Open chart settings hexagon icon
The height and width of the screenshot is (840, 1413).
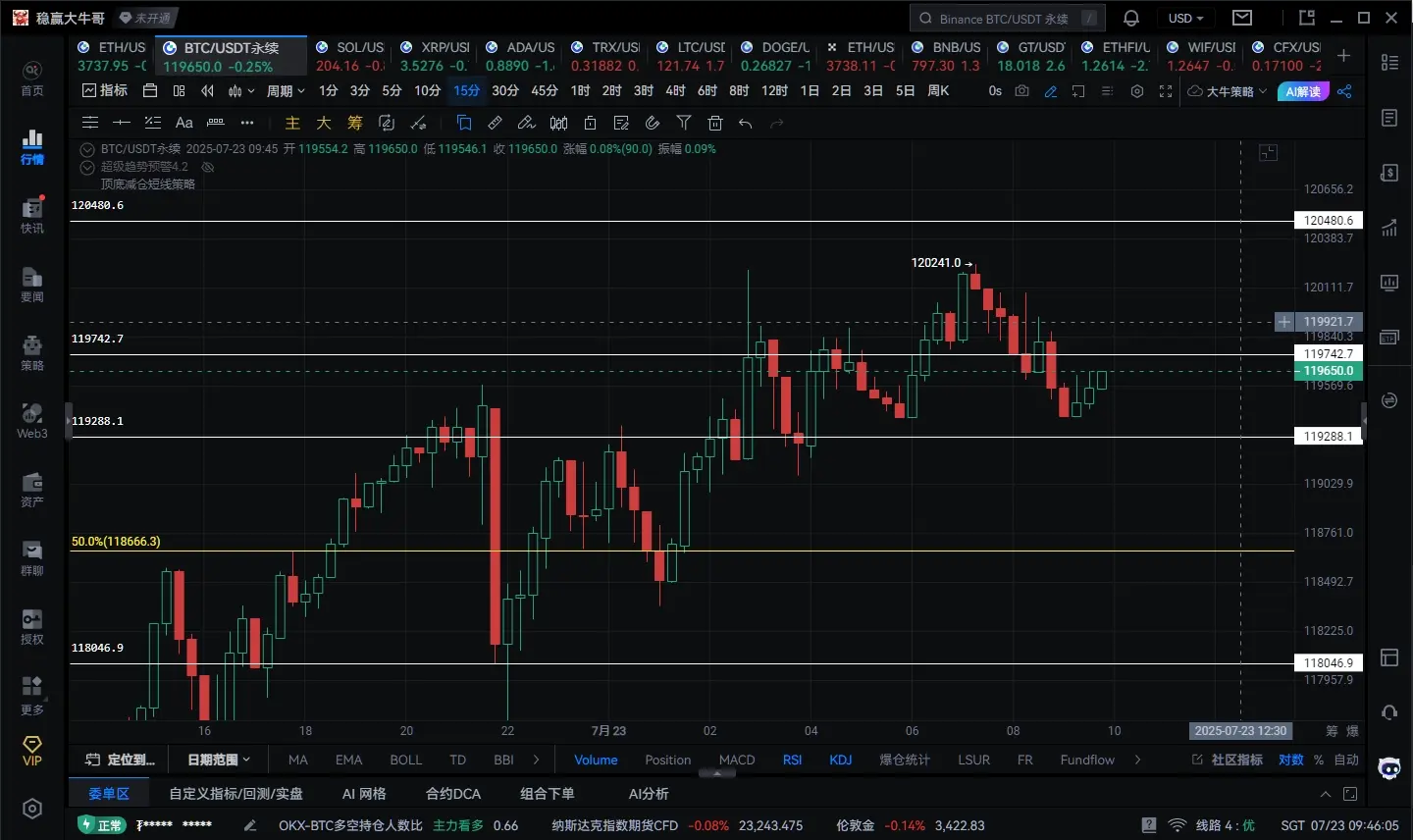[x=1137, y=90]
